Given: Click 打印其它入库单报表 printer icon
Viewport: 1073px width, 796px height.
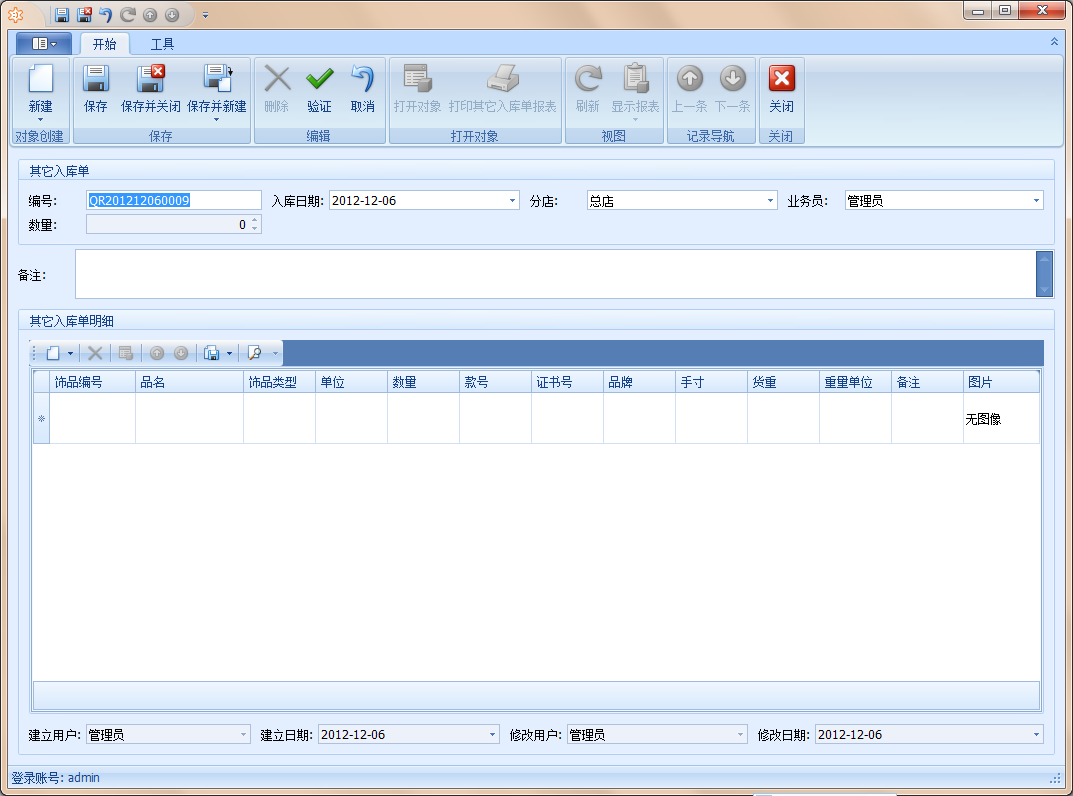Looking at the screenshot, I should pyautogui.click(x=503, y=79).
